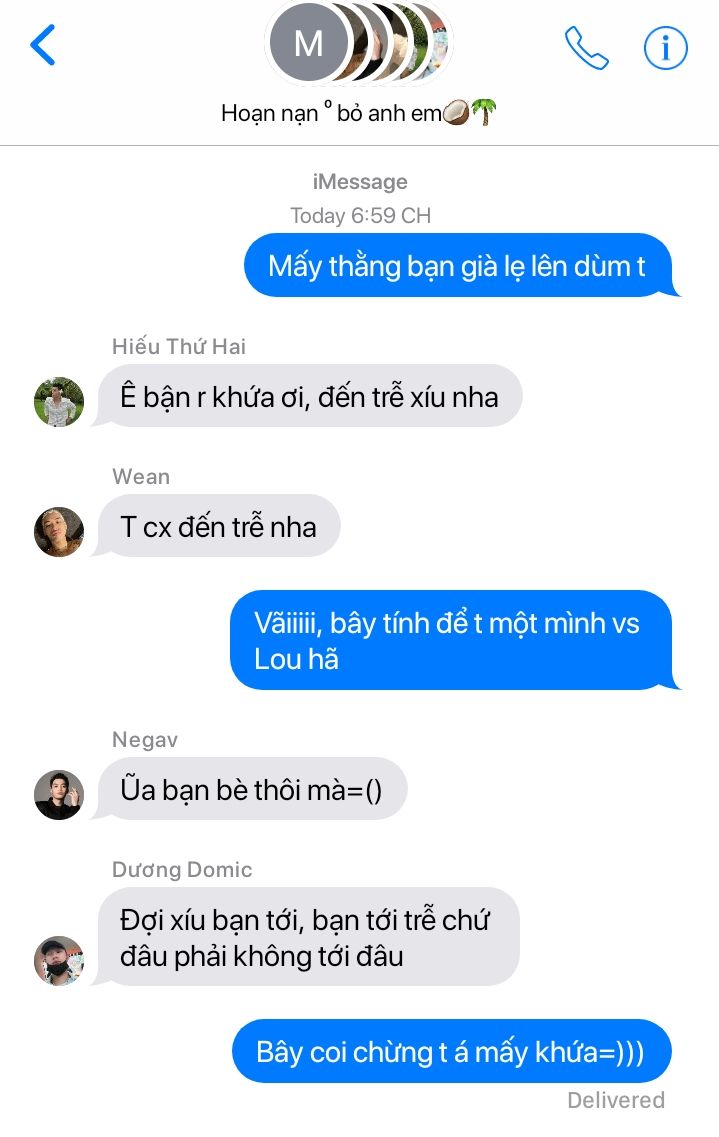
Task: Tap the "Delivered" status label
Action: [x=615, y=1100]
